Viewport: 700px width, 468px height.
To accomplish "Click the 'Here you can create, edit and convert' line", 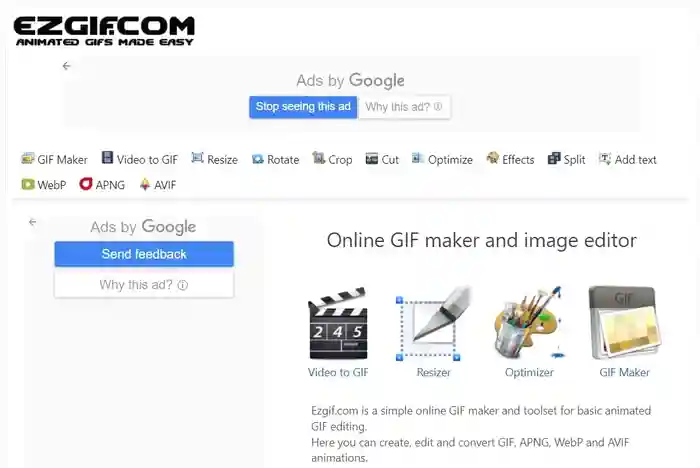I will pyautogui.click(x=470, y=443).
